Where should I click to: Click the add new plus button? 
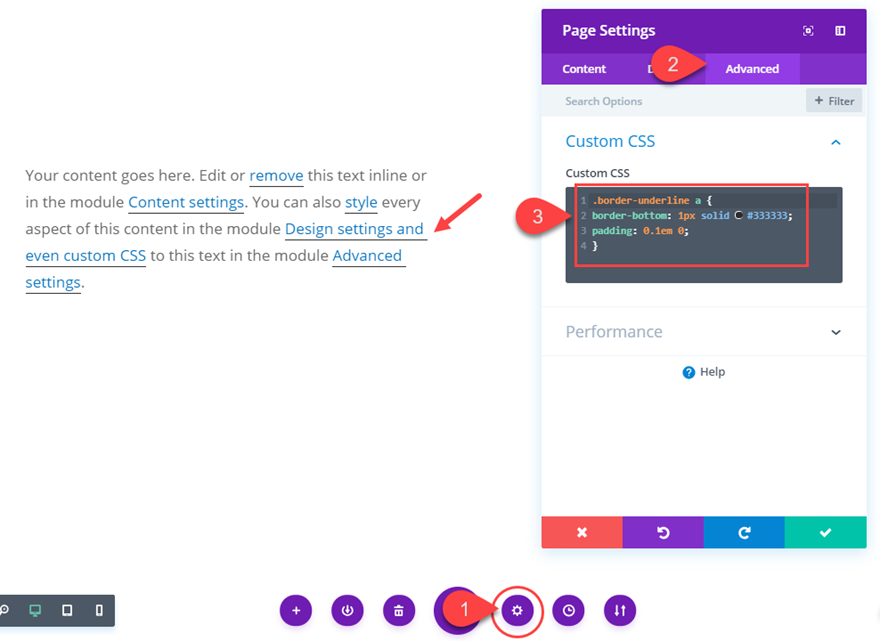point(296,611)
